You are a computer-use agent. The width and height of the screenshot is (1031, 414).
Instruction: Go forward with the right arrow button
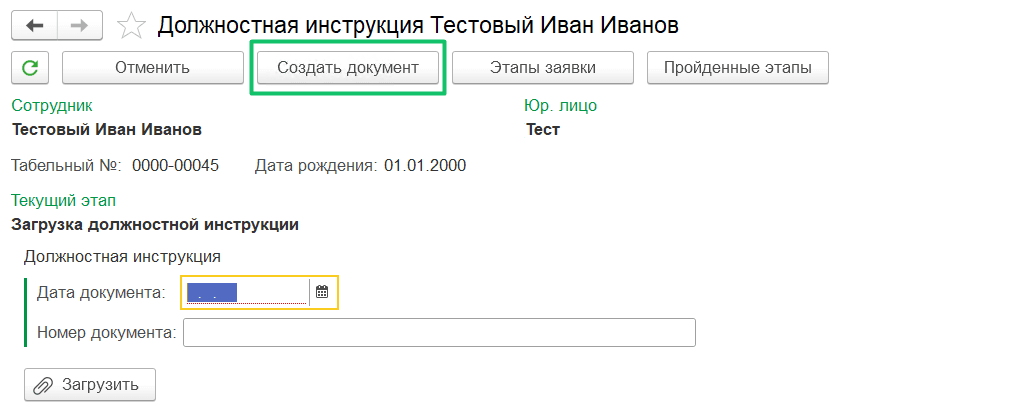(80, 26)
